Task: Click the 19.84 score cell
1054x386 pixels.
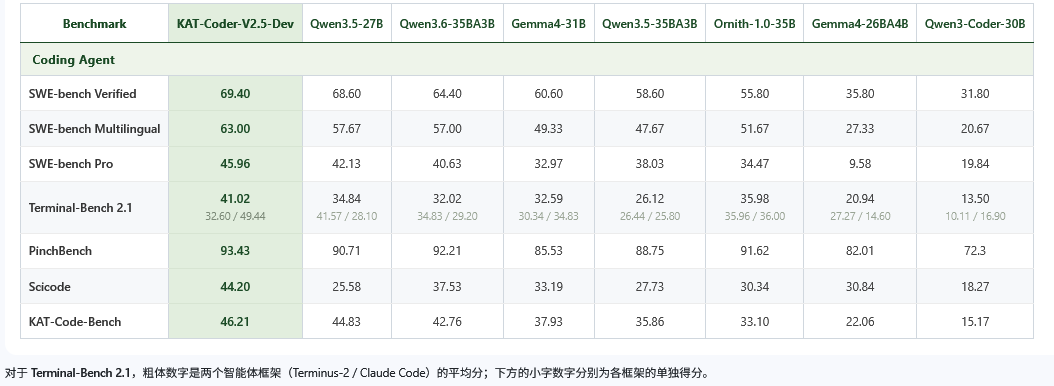Action: [975, 163]
